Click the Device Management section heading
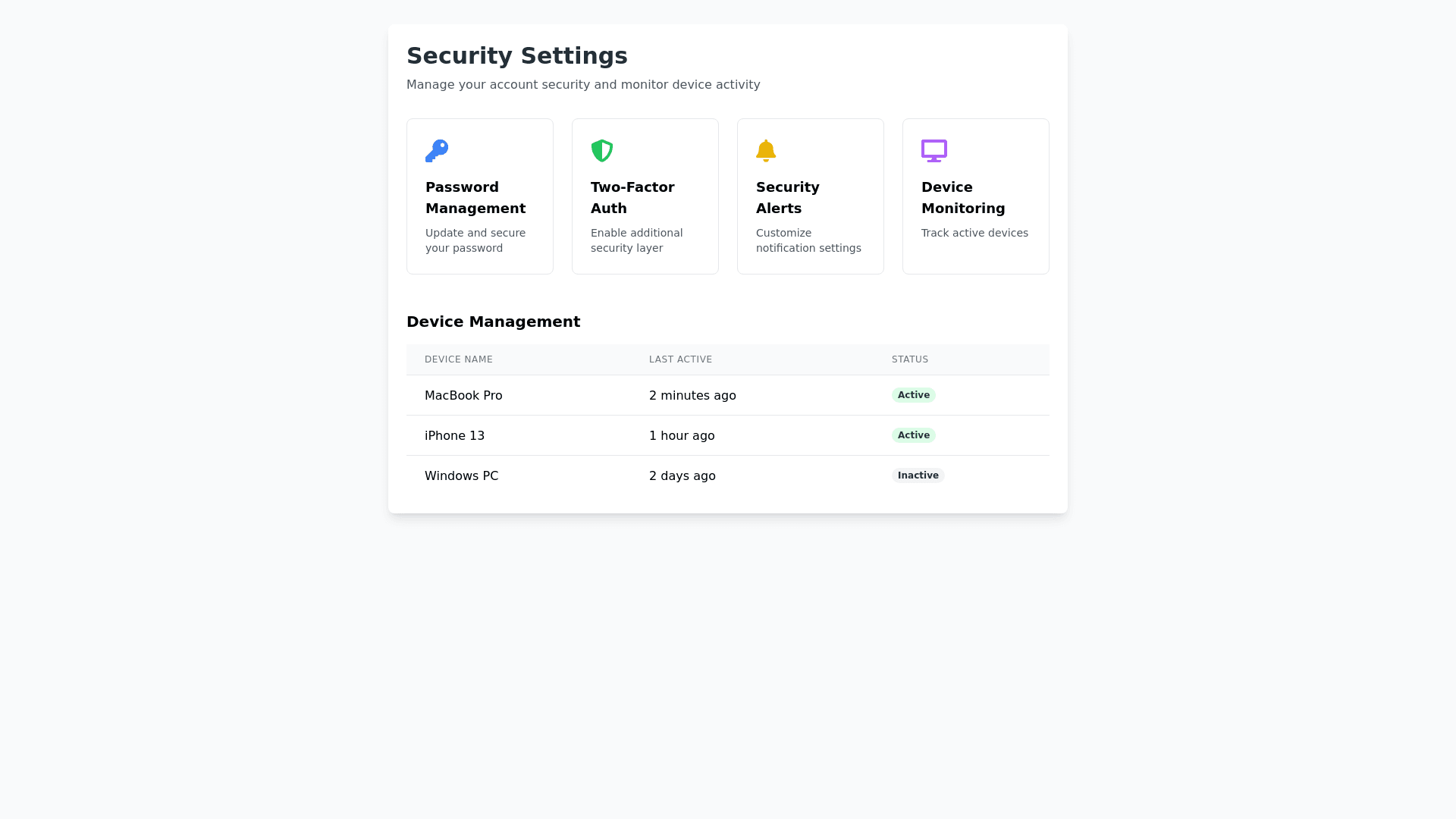Screen dimensions: 1456x819 493,322
